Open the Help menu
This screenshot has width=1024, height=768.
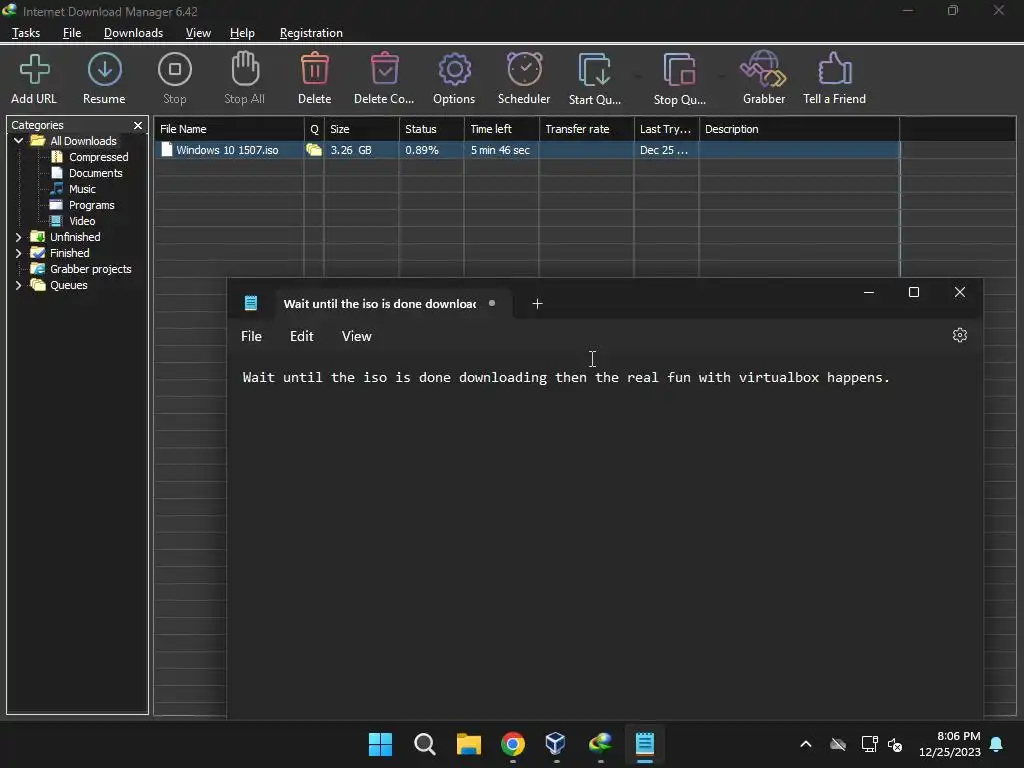click(x=242, y=33)
